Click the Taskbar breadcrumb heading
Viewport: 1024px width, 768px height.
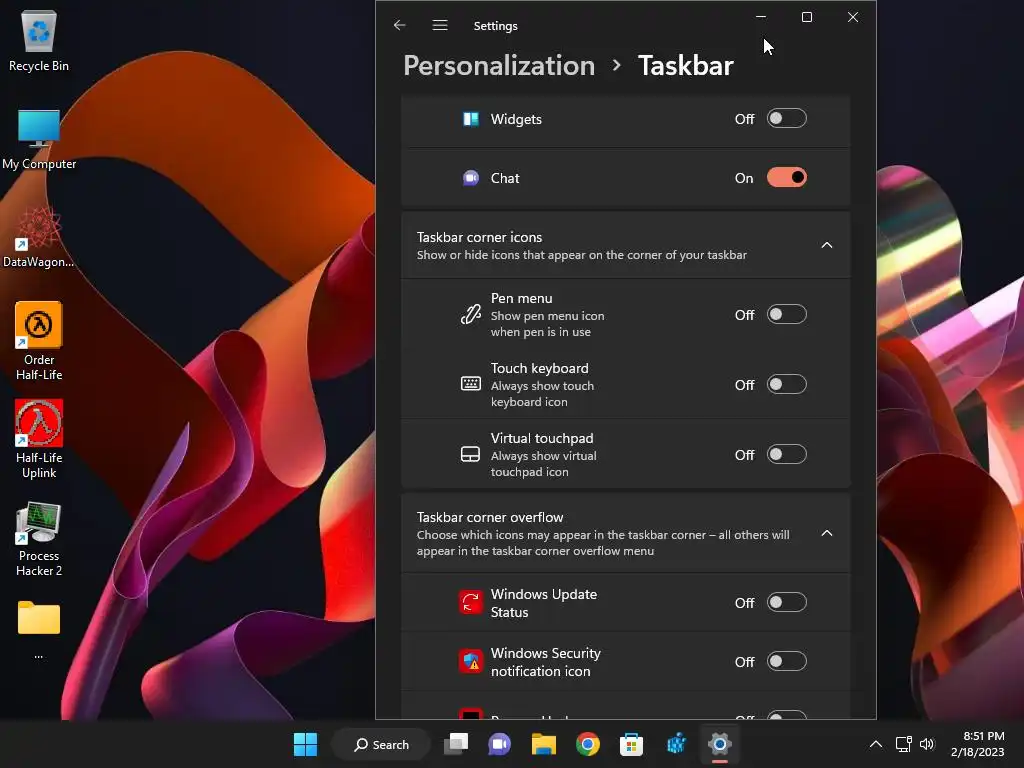coord(686,66)
